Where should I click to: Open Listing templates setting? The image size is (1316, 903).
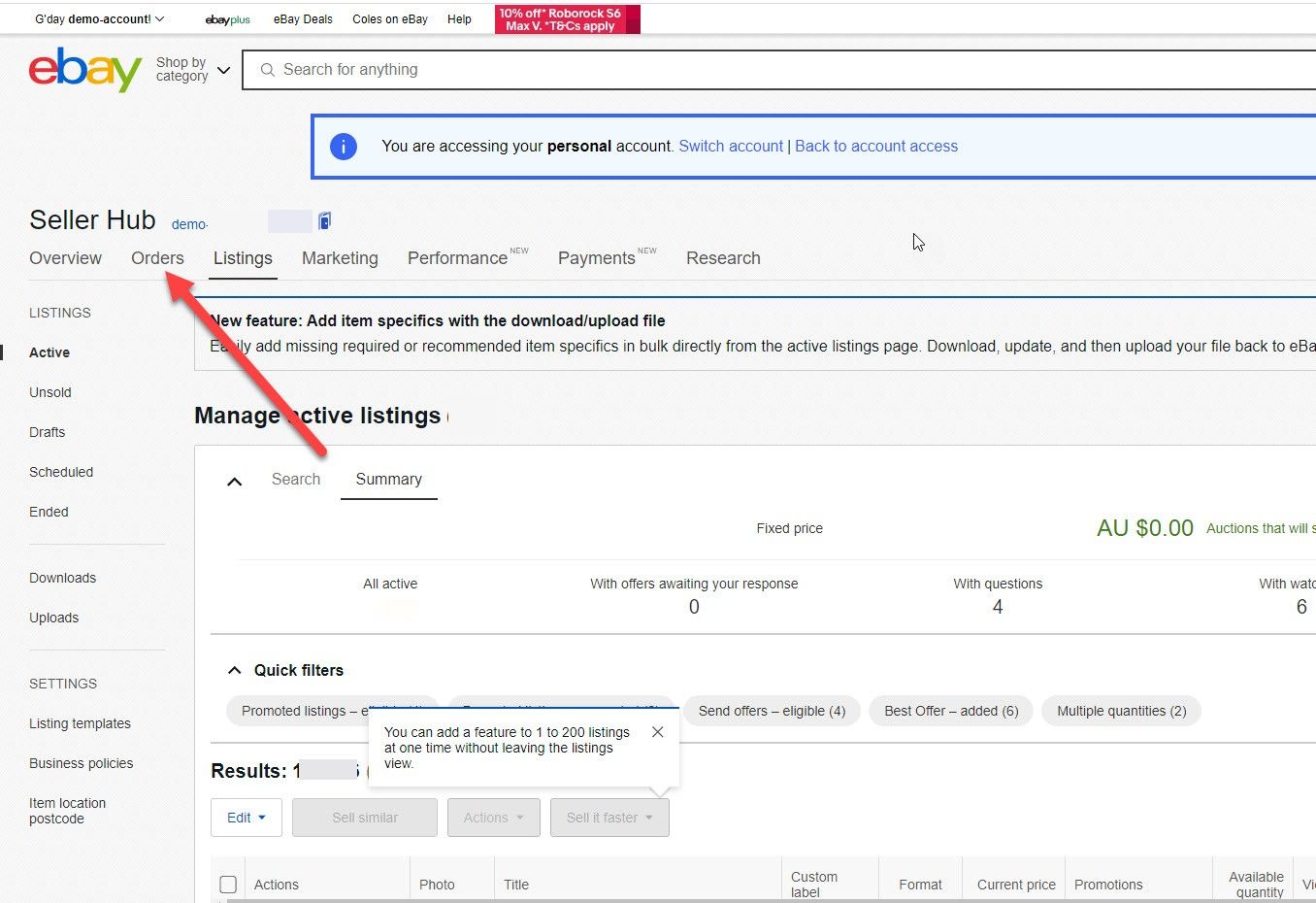point(80,723)
